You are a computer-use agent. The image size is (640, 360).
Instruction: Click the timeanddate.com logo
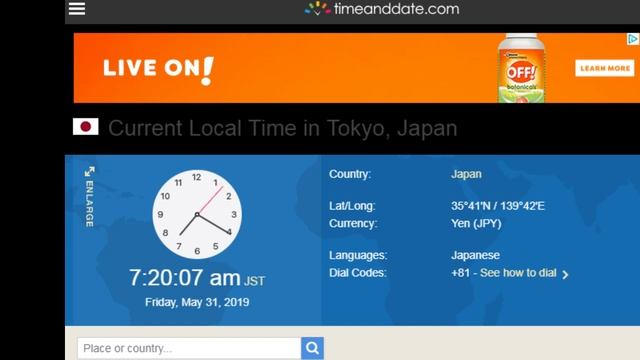(382, 9)
